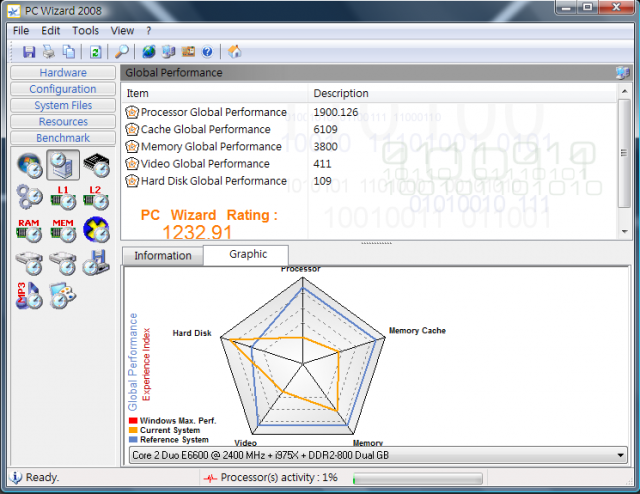The image size is (640, 494).
Task: Select the Global Performance computer benchmark icon
Action: [x=63, y=165]
